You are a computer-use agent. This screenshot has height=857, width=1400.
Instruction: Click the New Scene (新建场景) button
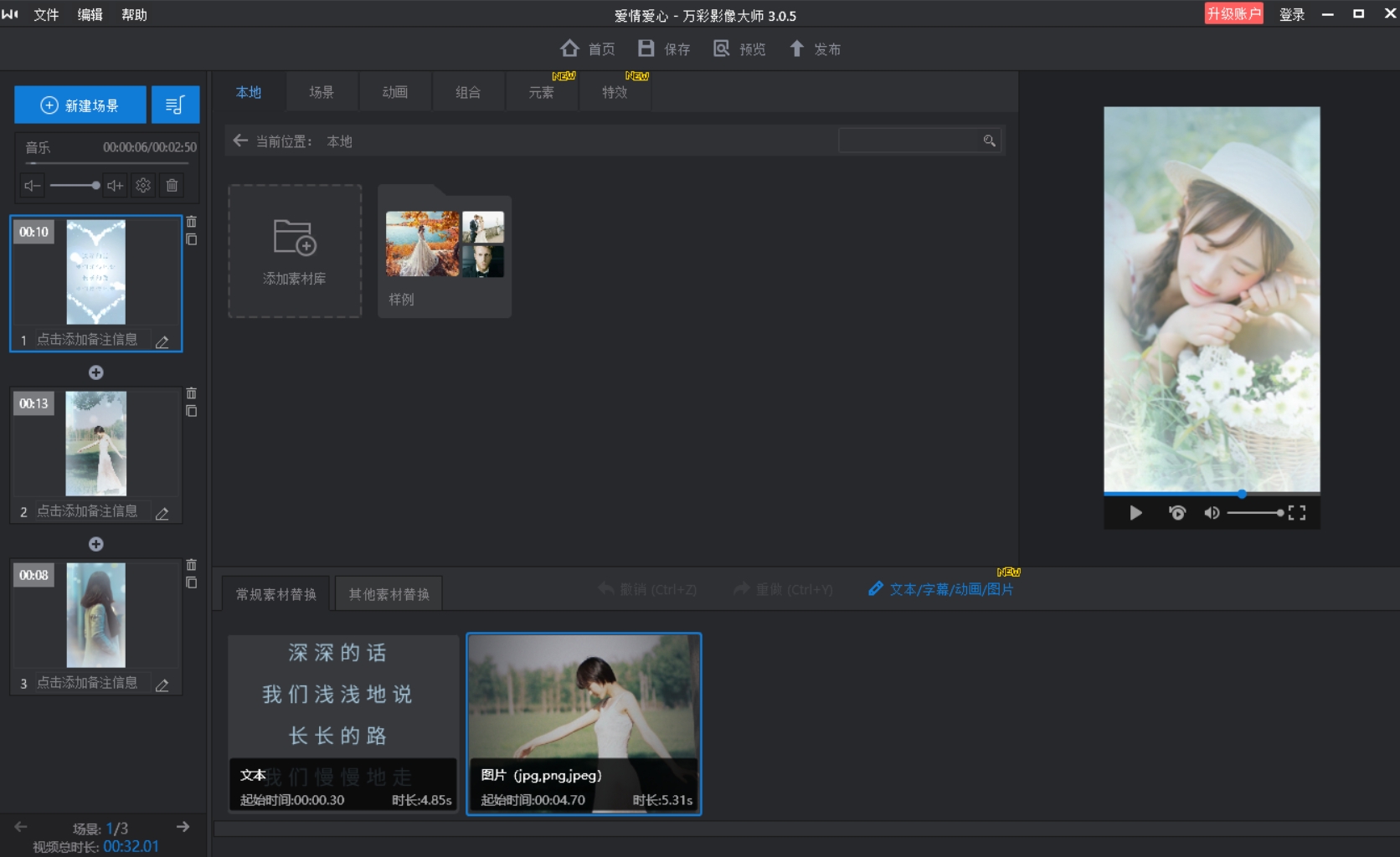click(x=80, y=105)
